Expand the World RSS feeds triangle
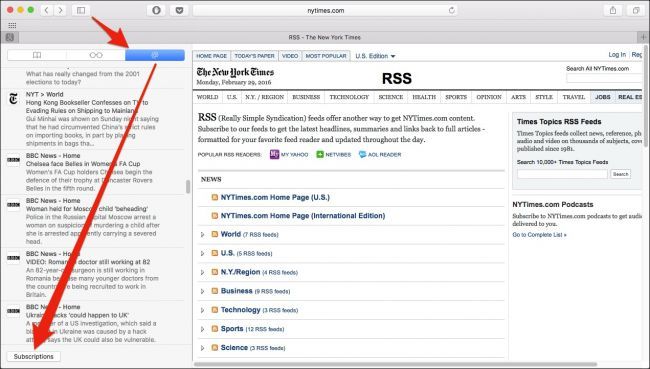Image resolution: width=650 pixels, height=369 pixels. click(x=203, y=235)
